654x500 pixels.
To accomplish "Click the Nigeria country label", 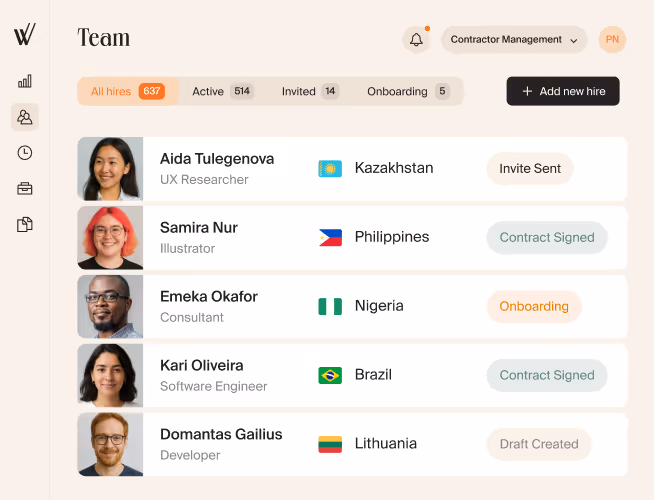I will point(379,306).
